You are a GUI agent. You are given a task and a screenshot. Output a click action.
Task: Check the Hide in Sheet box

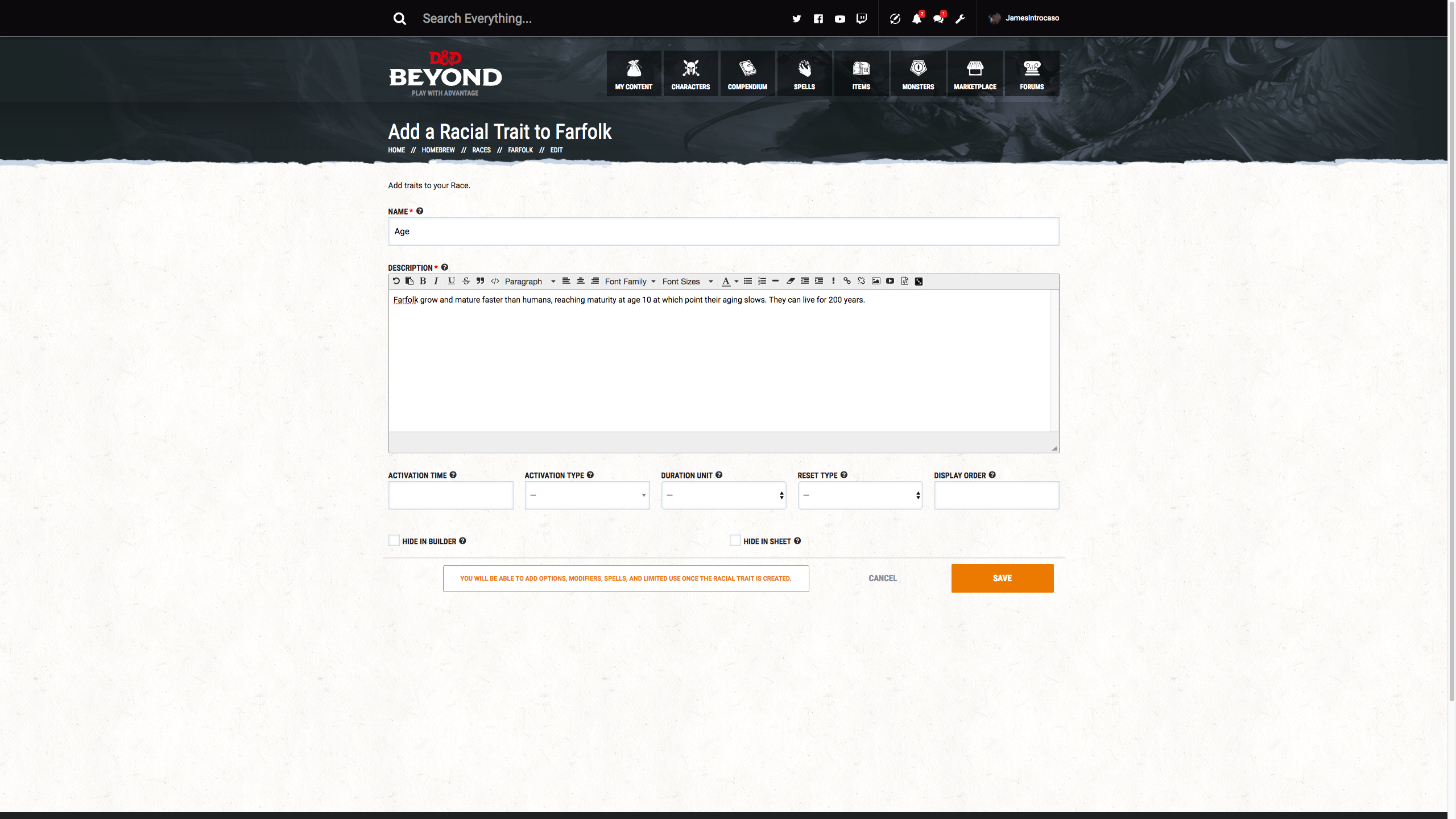735,540
